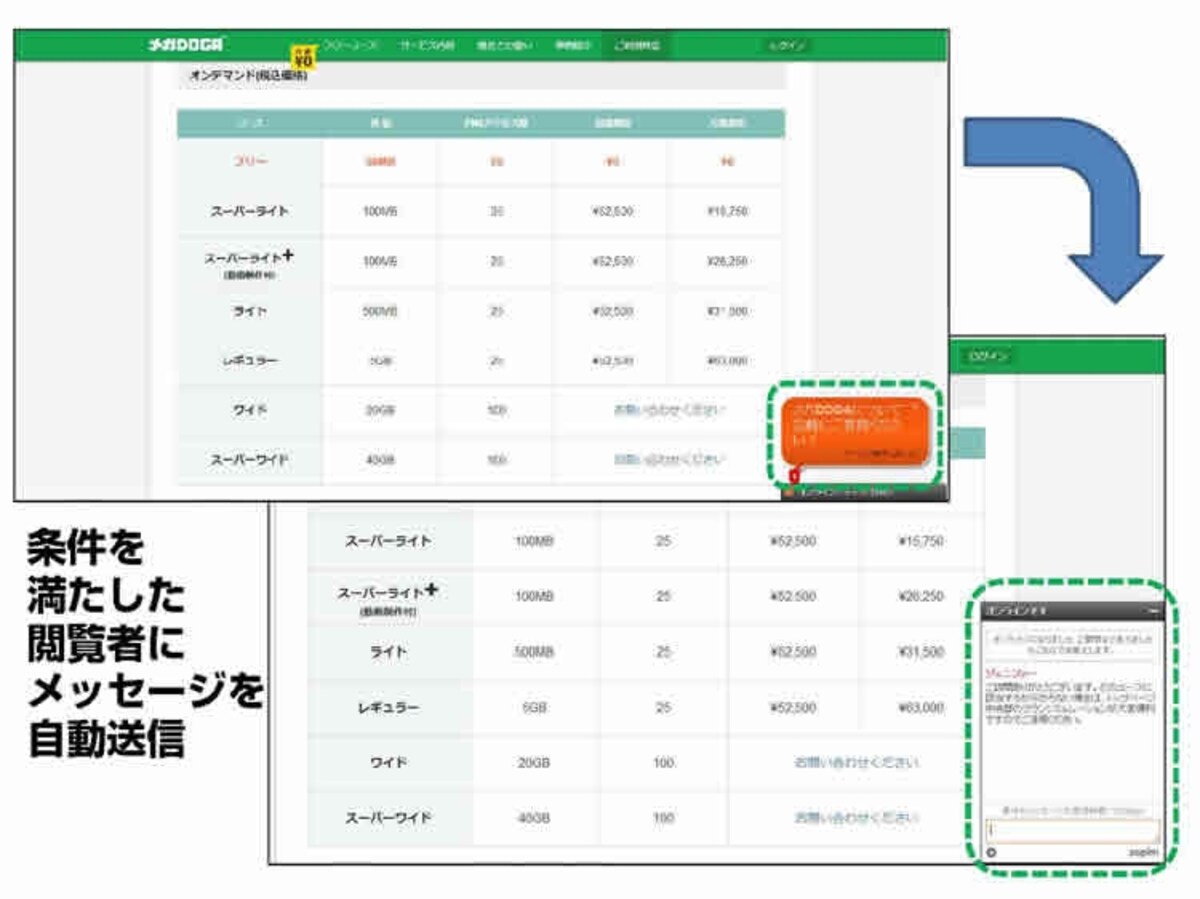
Task: Click the chat window title bar
Action: pyautogui.click(x=1073, y=610)
